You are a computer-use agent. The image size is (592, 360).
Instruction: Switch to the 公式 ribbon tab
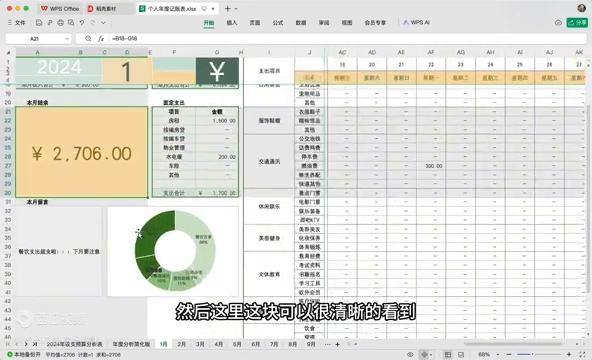point(278,23)
